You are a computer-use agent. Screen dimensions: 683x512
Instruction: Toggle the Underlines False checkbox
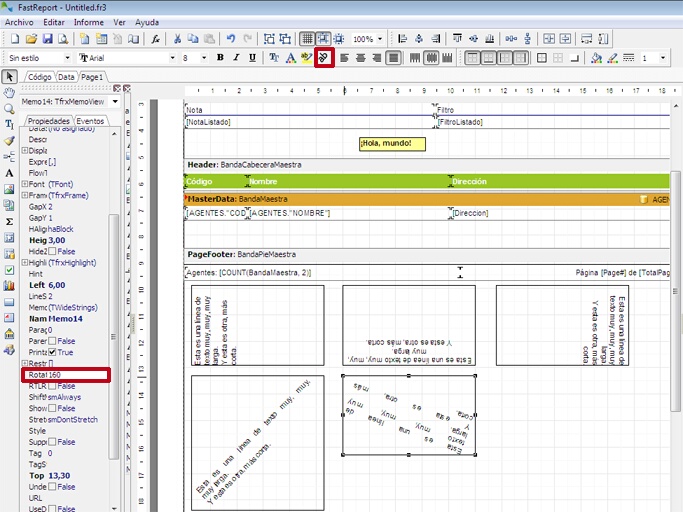click(x=52, y=487)
